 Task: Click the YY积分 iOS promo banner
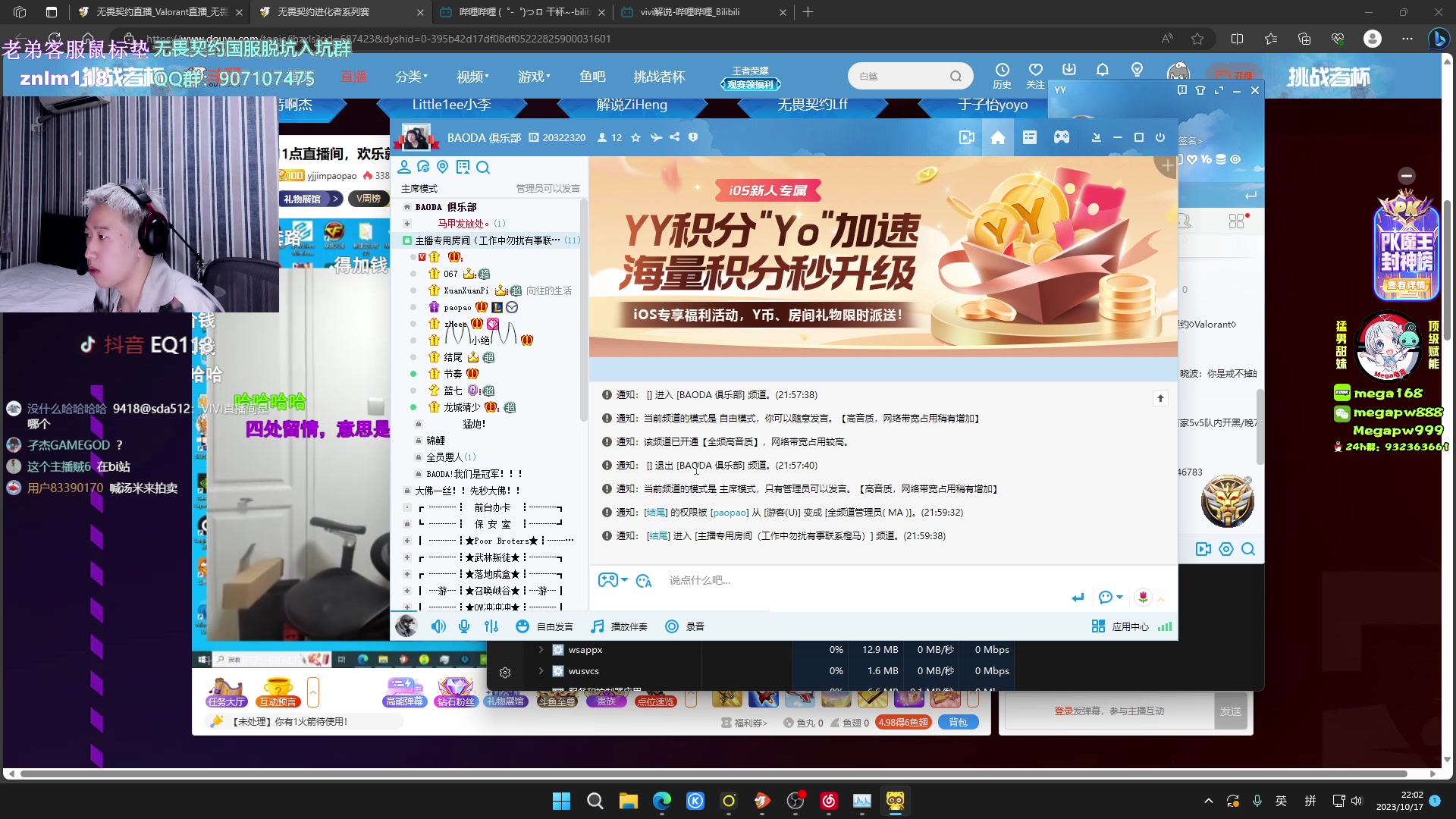click(883, 256)
